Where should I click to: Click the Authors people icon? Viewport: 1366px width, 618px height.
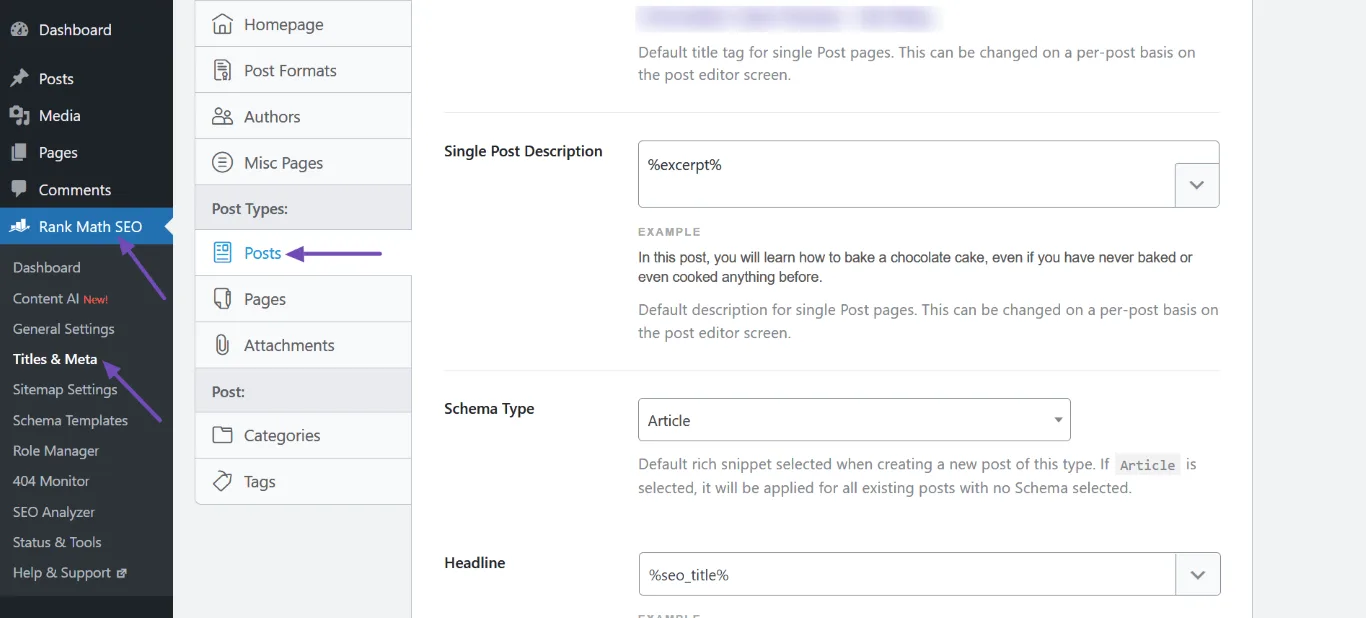[x=222, y=116]
